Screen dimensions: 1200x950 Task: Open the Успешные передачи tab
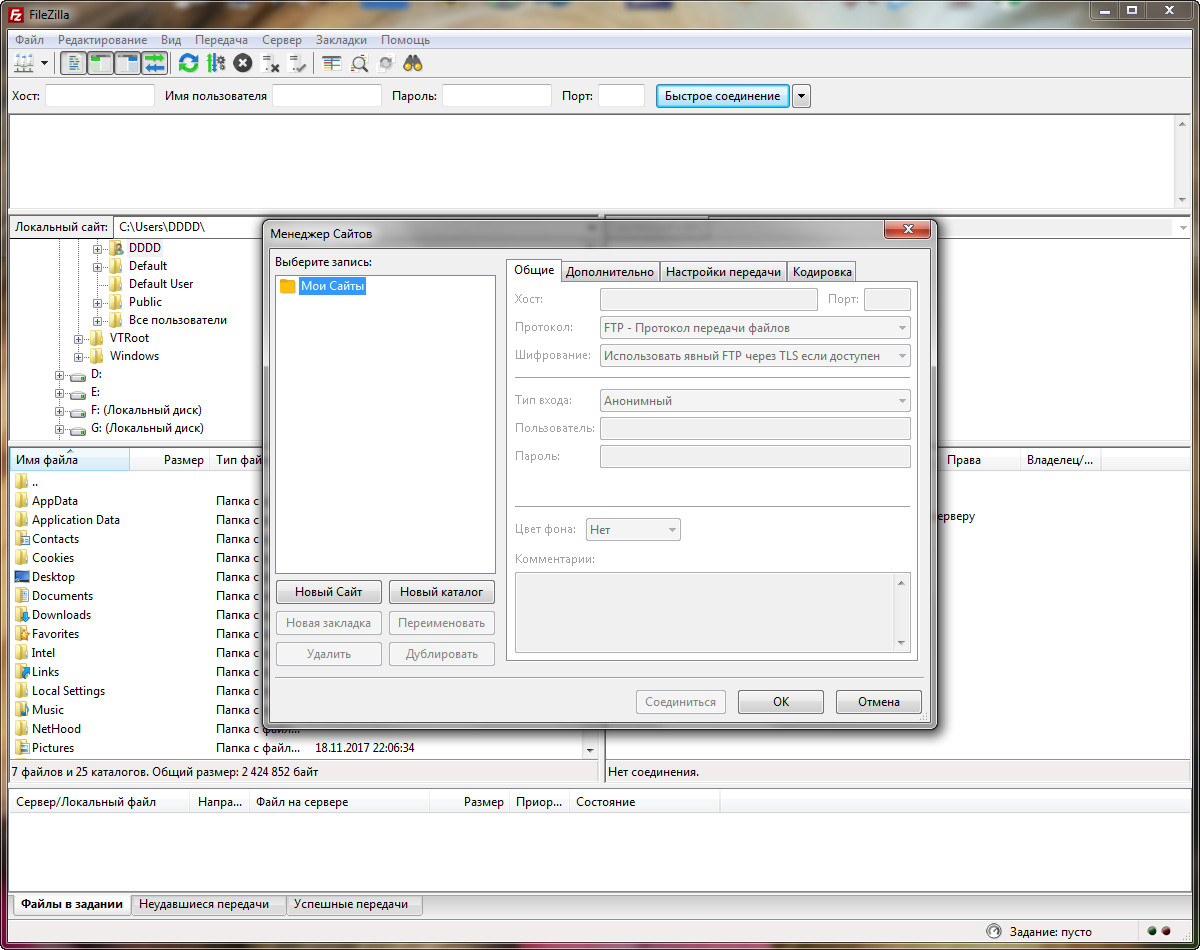coord(355,904)
